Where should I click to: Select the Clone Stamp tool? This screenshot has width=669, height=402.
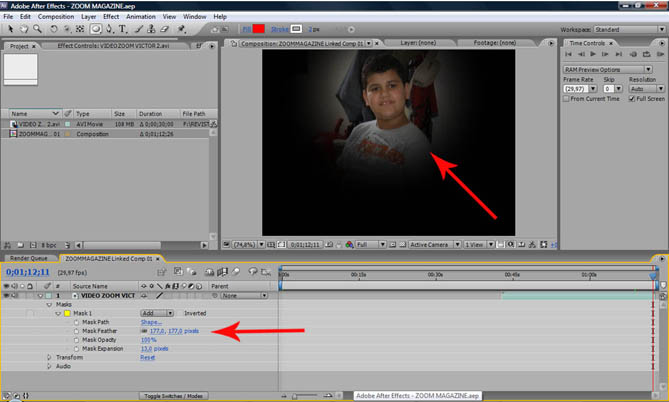coord(153,29)
